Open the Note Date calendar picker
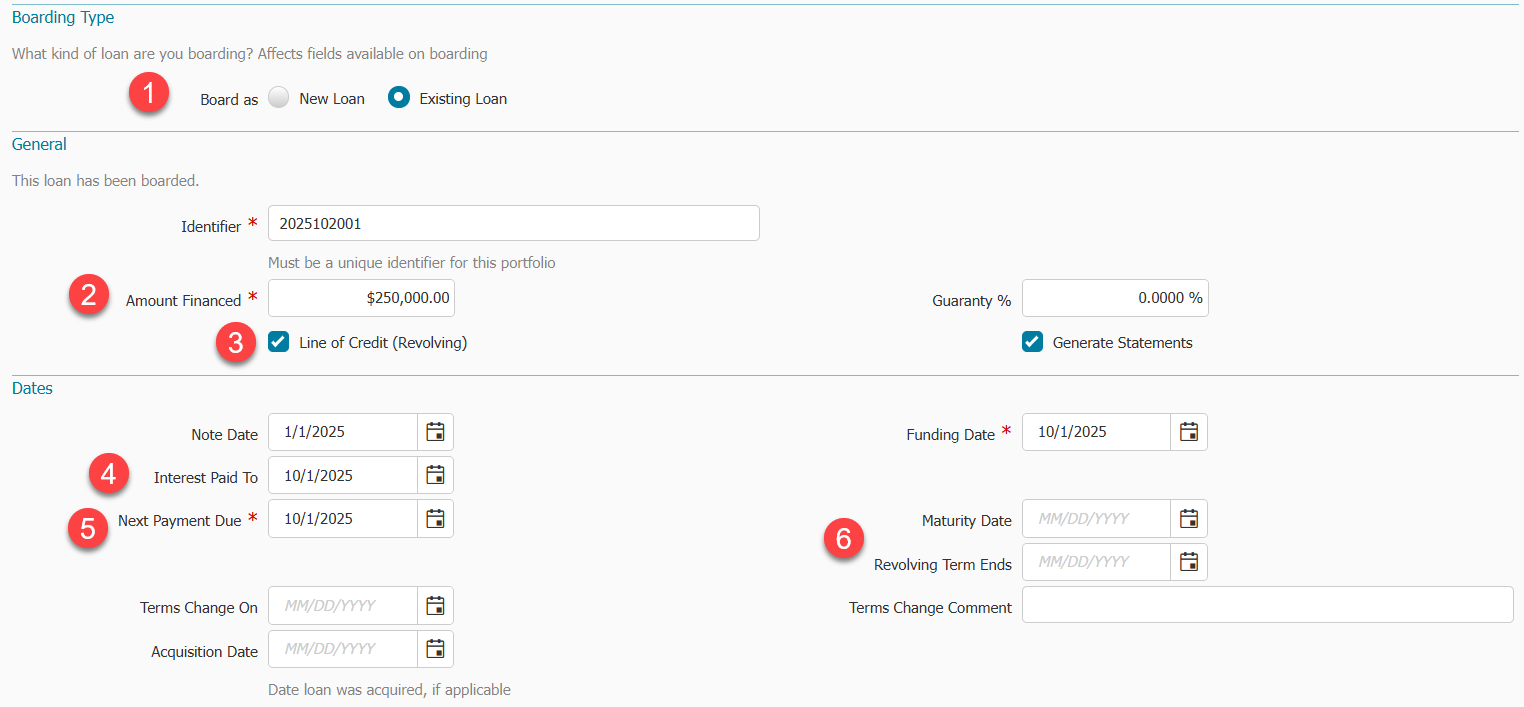Screen dimensions: 1524x707 [435, 432]
